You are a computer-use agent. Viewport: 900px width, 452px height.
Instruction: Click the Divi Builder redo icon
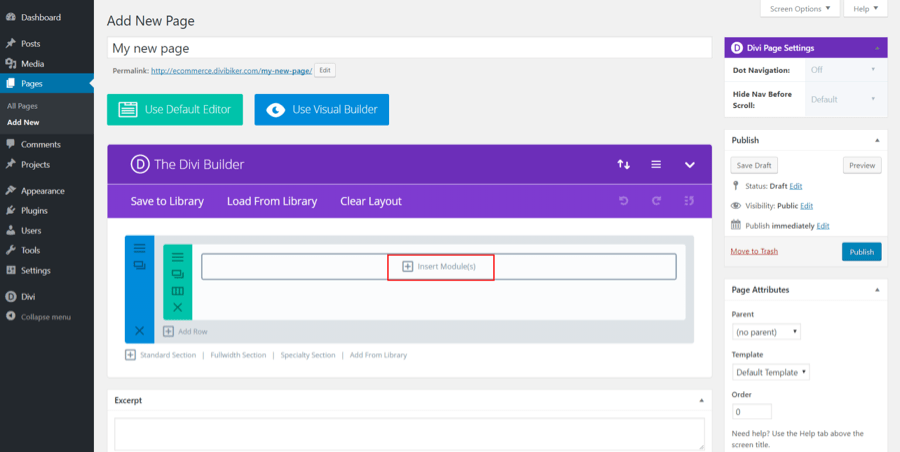tap(656, 201)
